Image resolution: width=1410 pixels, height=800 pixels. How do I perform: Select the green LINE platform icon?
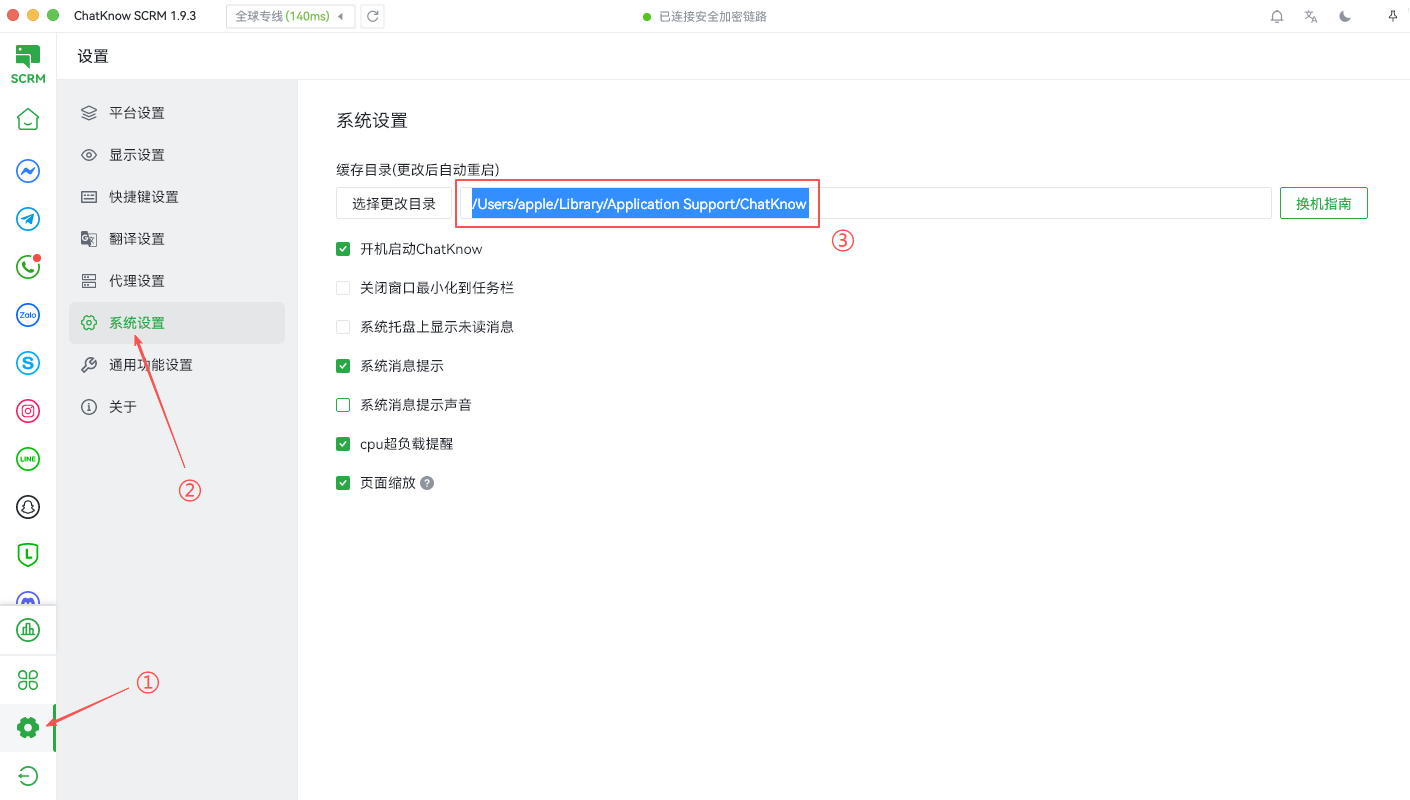coord(28,459)
